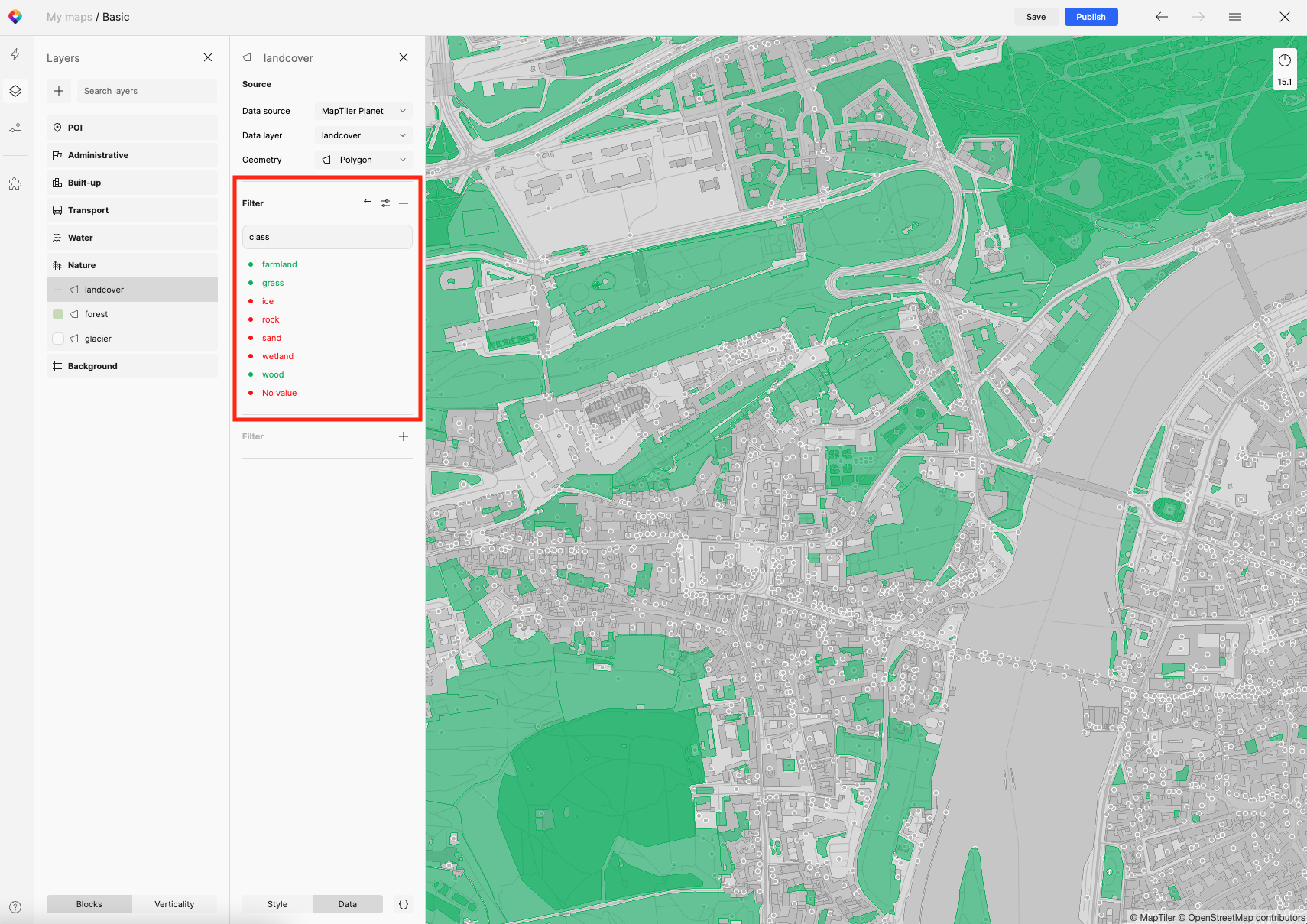Open the Data layer dropdown
This screenshot has width=1307, height=924.
coord(363,135)
